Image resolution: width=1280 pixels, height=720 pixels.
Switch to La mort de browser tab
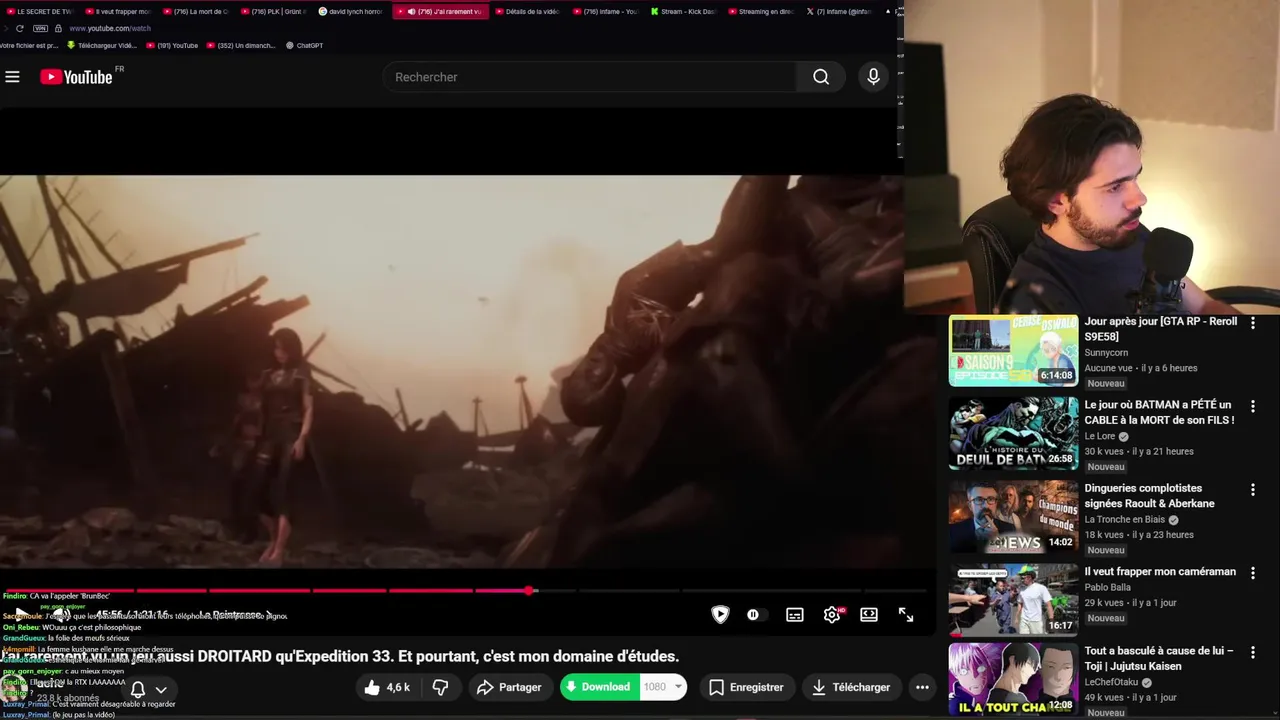pos(196,11)
